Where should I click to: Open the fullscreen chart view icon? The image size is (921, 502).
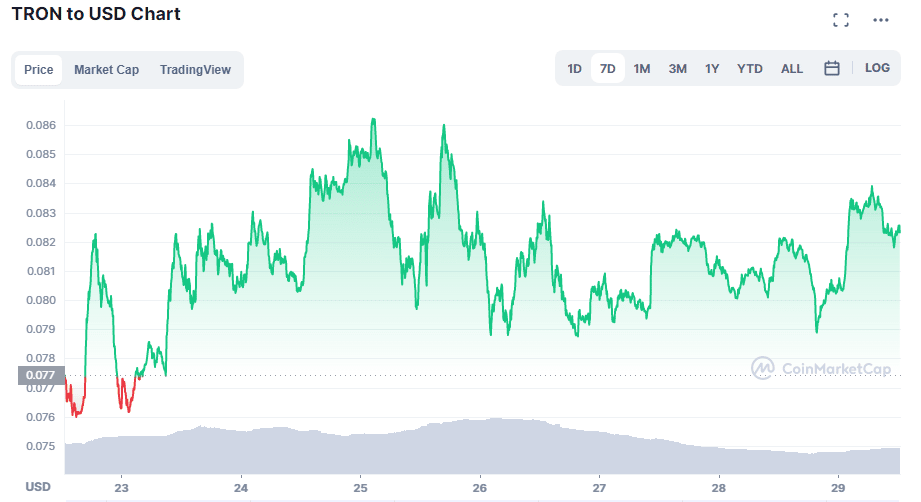[841, 20]
